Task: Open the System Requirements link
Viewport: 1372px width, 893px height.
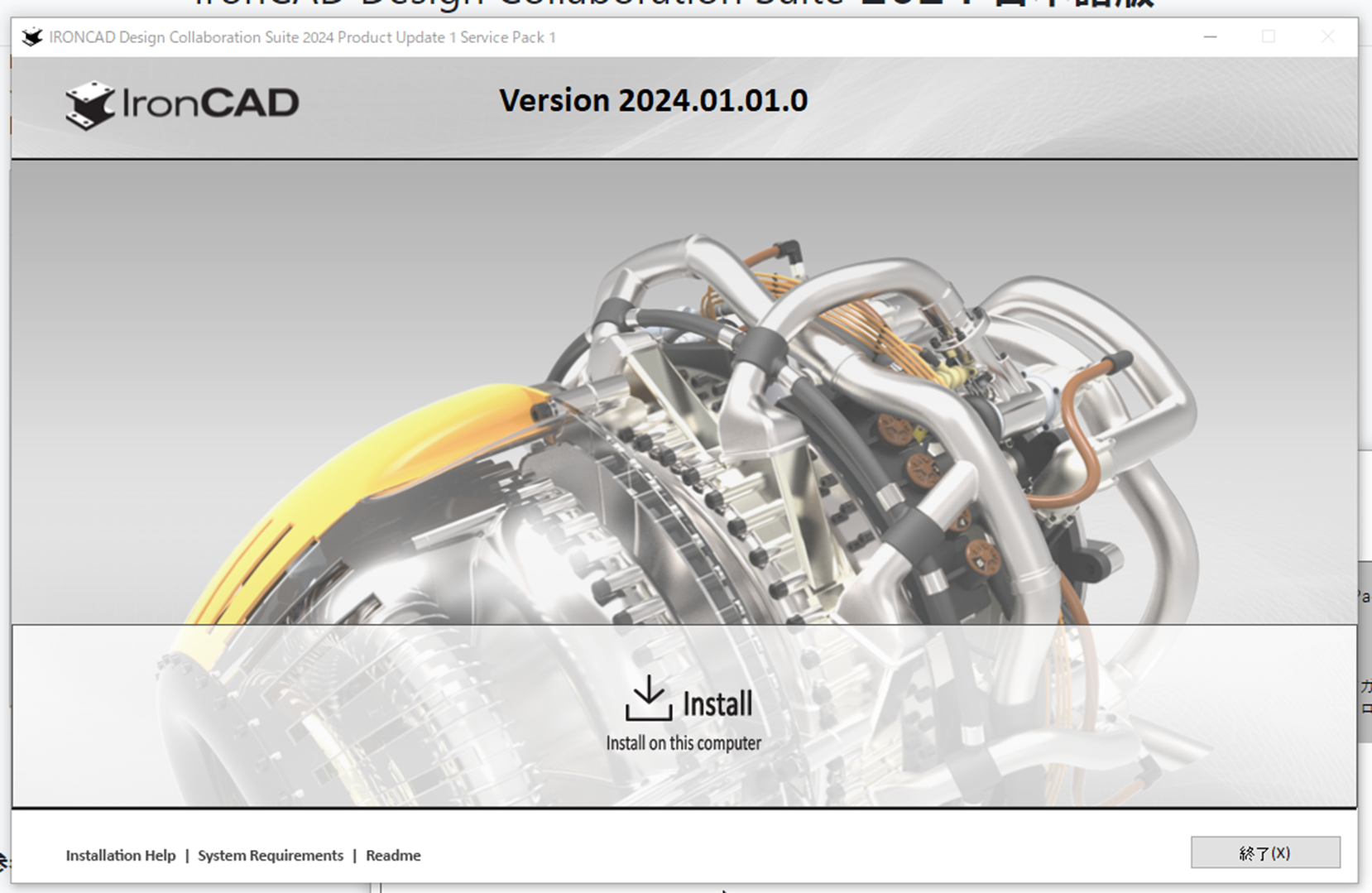Action: click(271, 856)
